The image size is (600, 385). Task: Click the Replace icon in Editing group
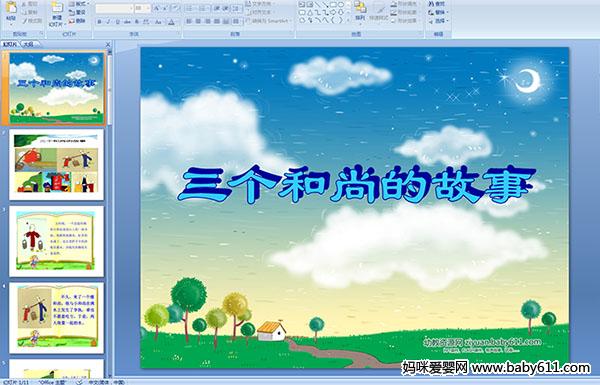[x=437, y=12]
